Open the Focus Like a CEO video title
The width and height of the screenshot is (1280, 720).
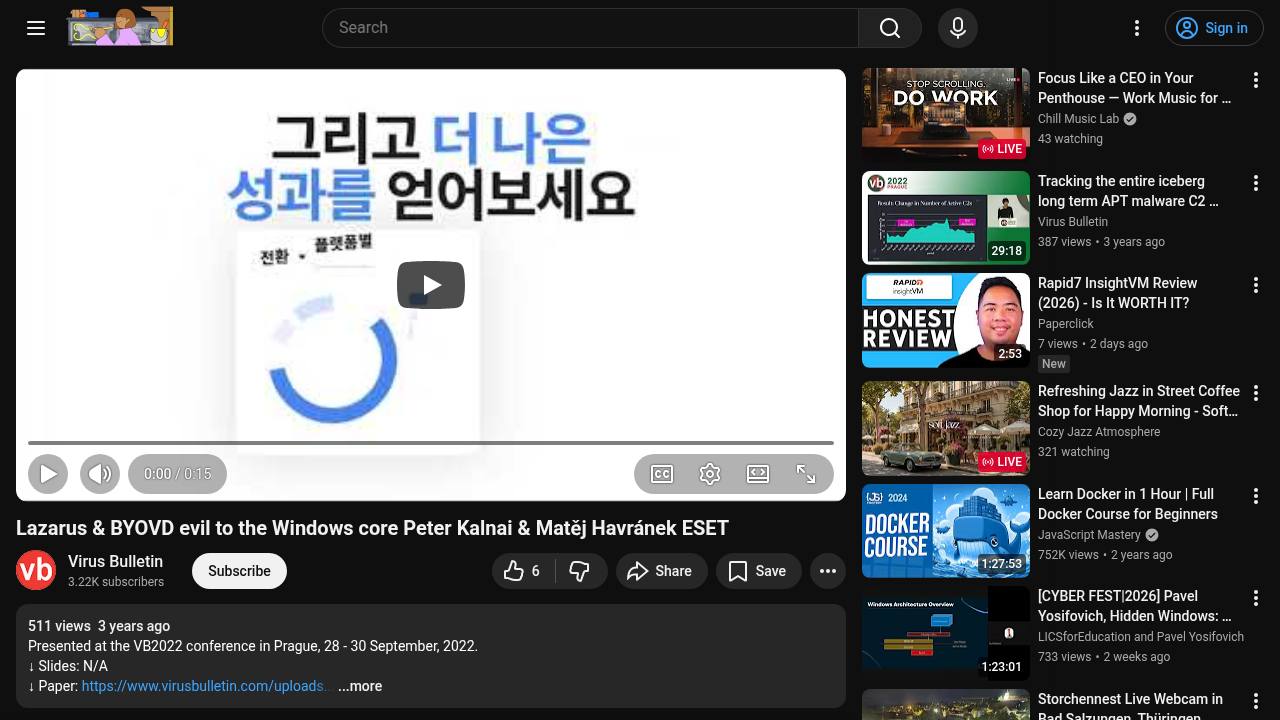1135,88
